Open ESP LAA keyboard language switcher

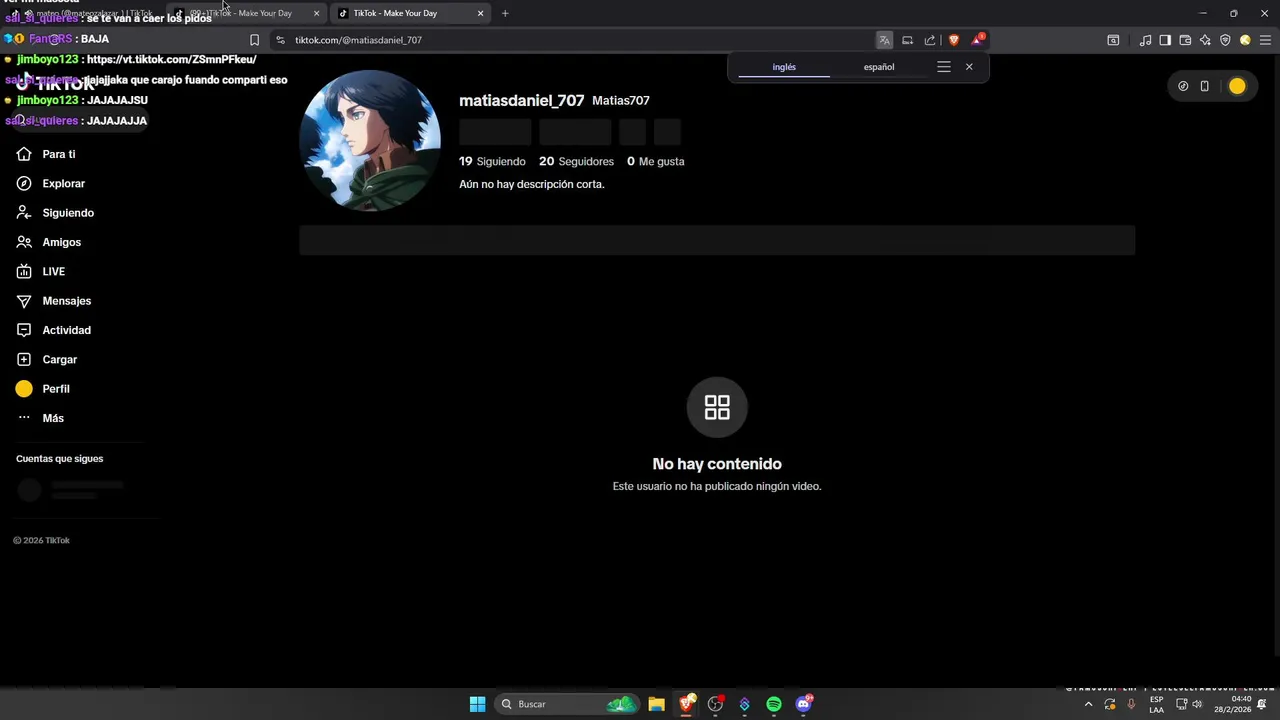[1156, 704]
